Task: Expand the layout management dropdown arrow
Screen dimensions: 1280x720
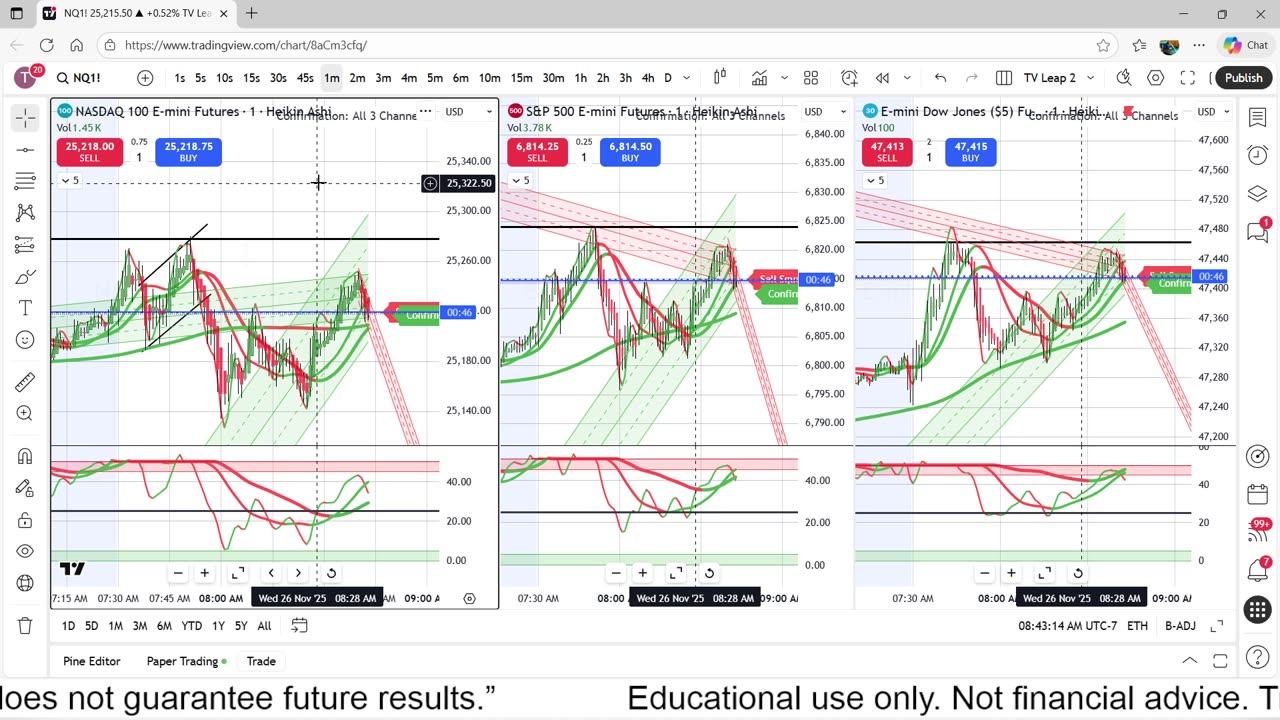Action: coord(1090,78)
